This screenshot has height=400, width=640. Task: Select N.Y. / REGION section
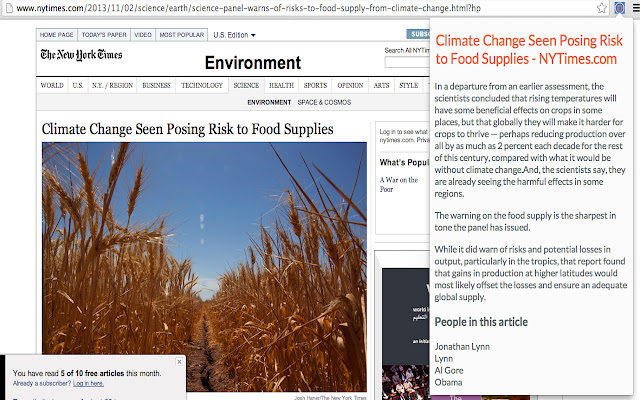click(x=112, y=85)
